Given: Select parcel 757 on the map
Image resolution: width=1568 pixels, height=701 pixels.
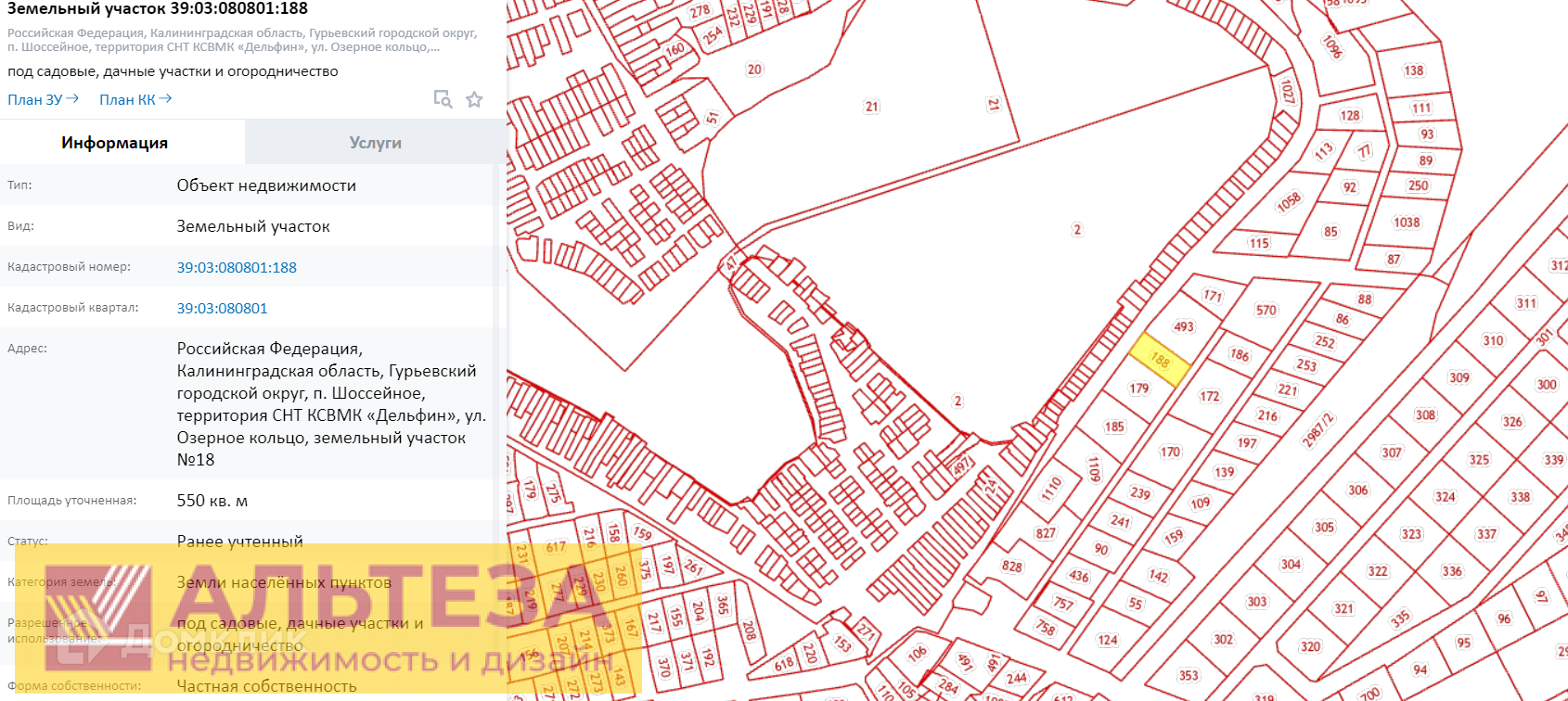Looking at the screenshot, I should tap(1063, 604).
